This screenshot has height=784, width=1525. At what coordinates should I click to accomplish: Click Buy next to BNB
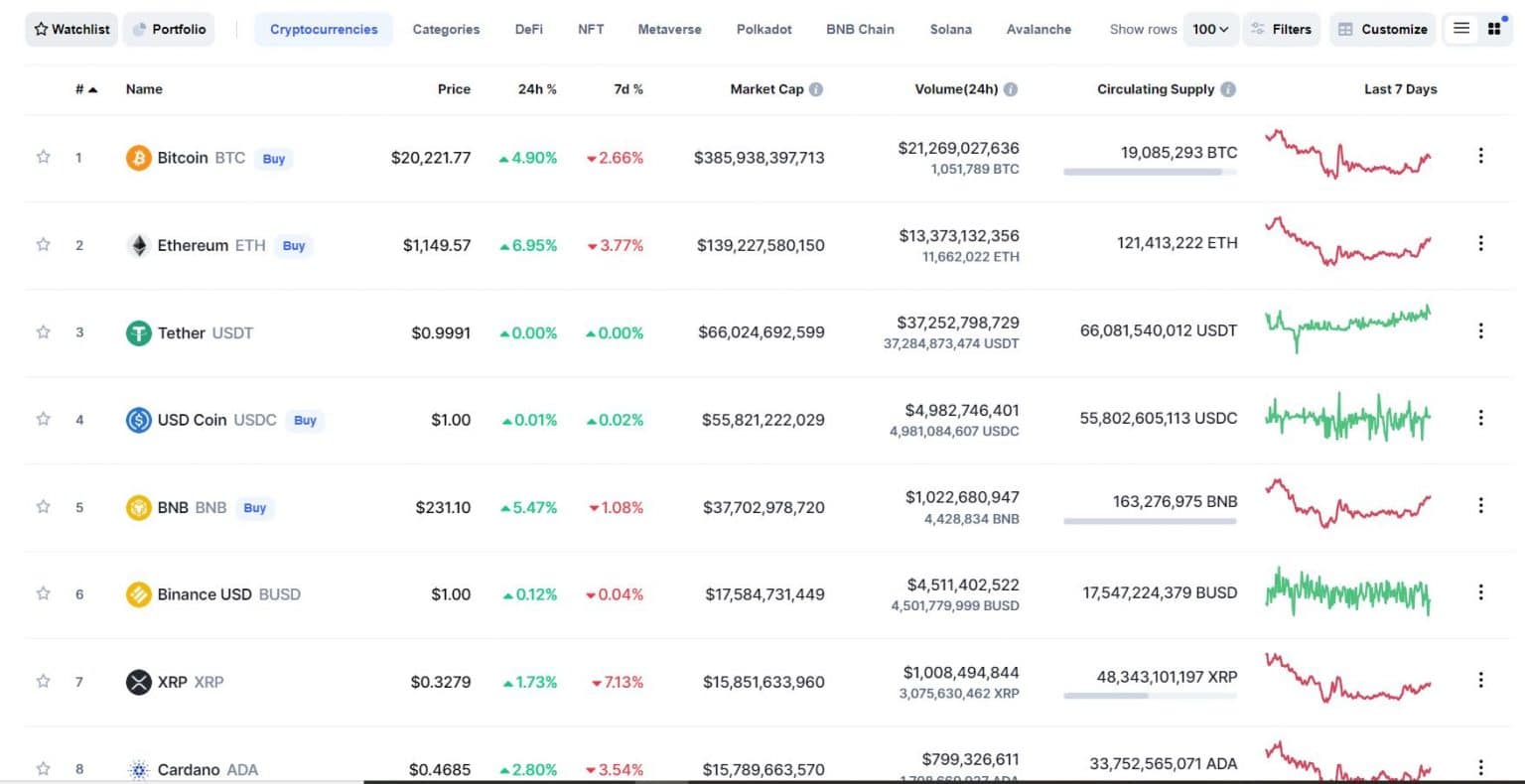tap(255, 508)
